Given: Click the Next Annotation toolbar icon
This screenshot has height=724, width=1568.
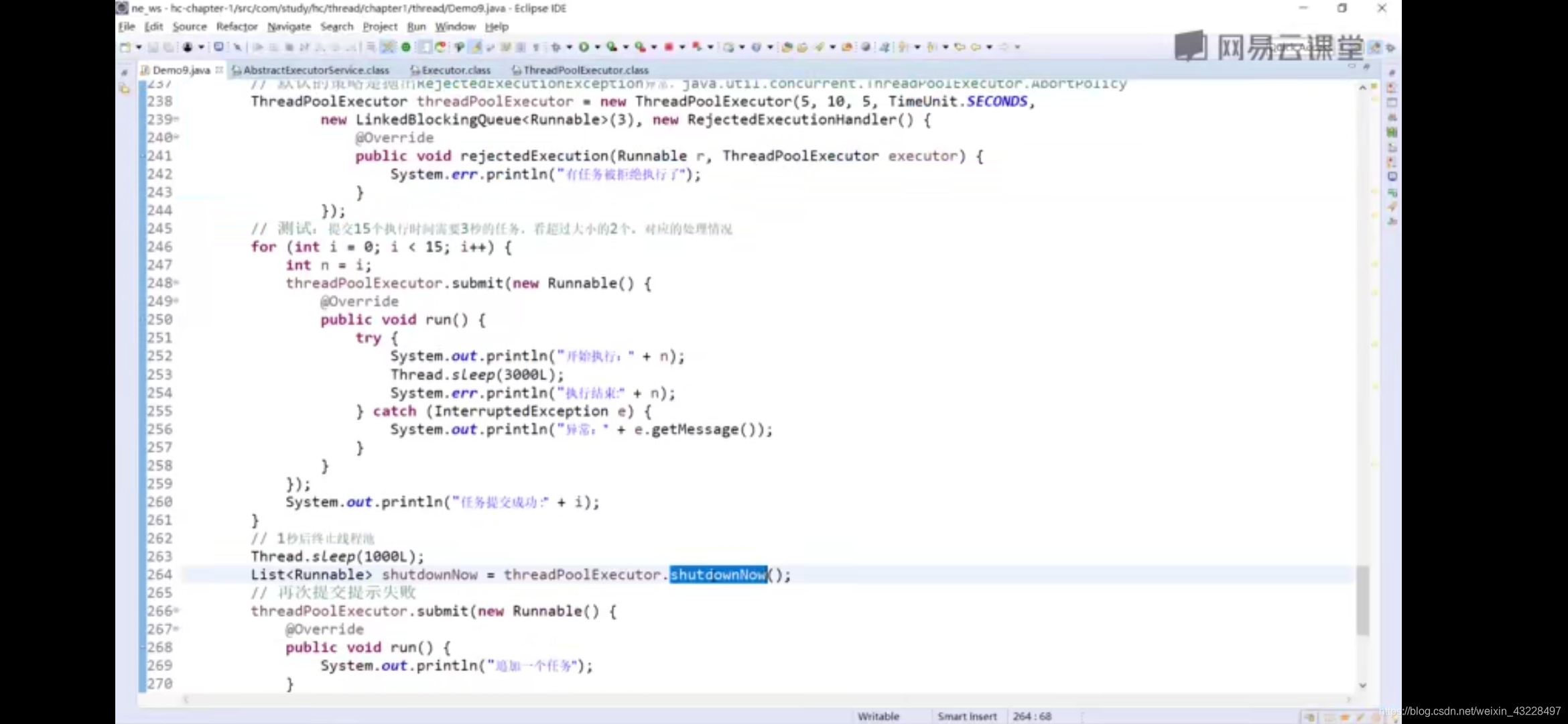Looking at the screenshot, I should [903, 47].
